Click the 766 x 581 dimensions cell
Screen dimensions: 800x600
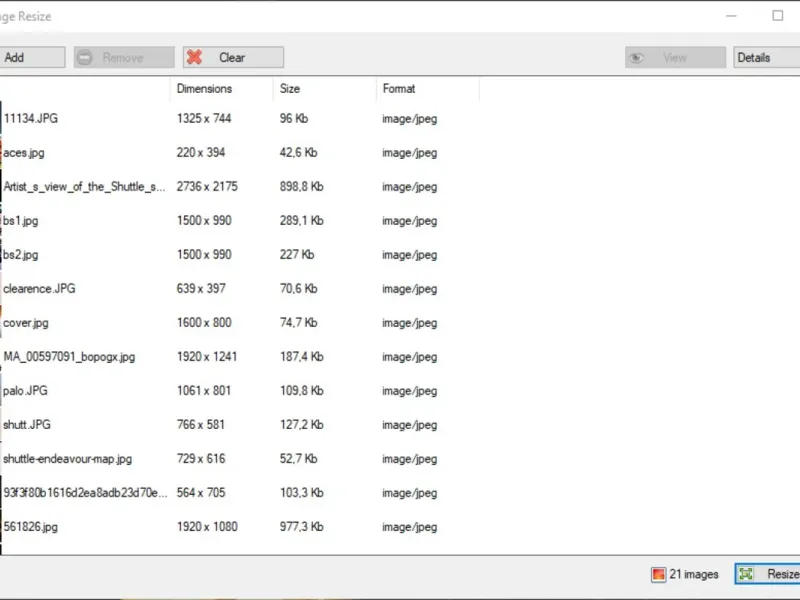[x=201, y=424]
